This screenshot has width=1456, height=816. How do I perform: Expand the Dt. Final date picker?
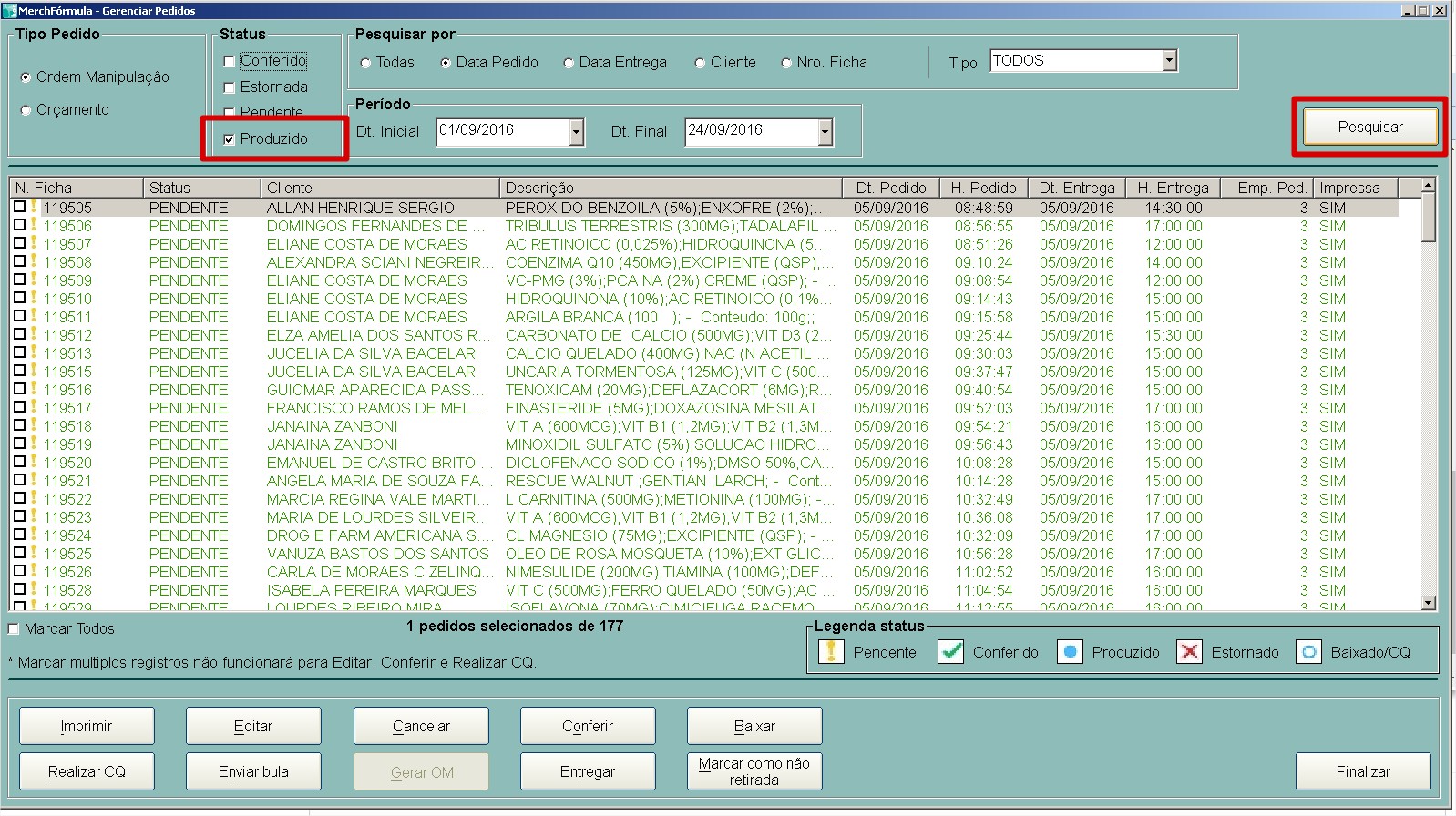point(825,132)
